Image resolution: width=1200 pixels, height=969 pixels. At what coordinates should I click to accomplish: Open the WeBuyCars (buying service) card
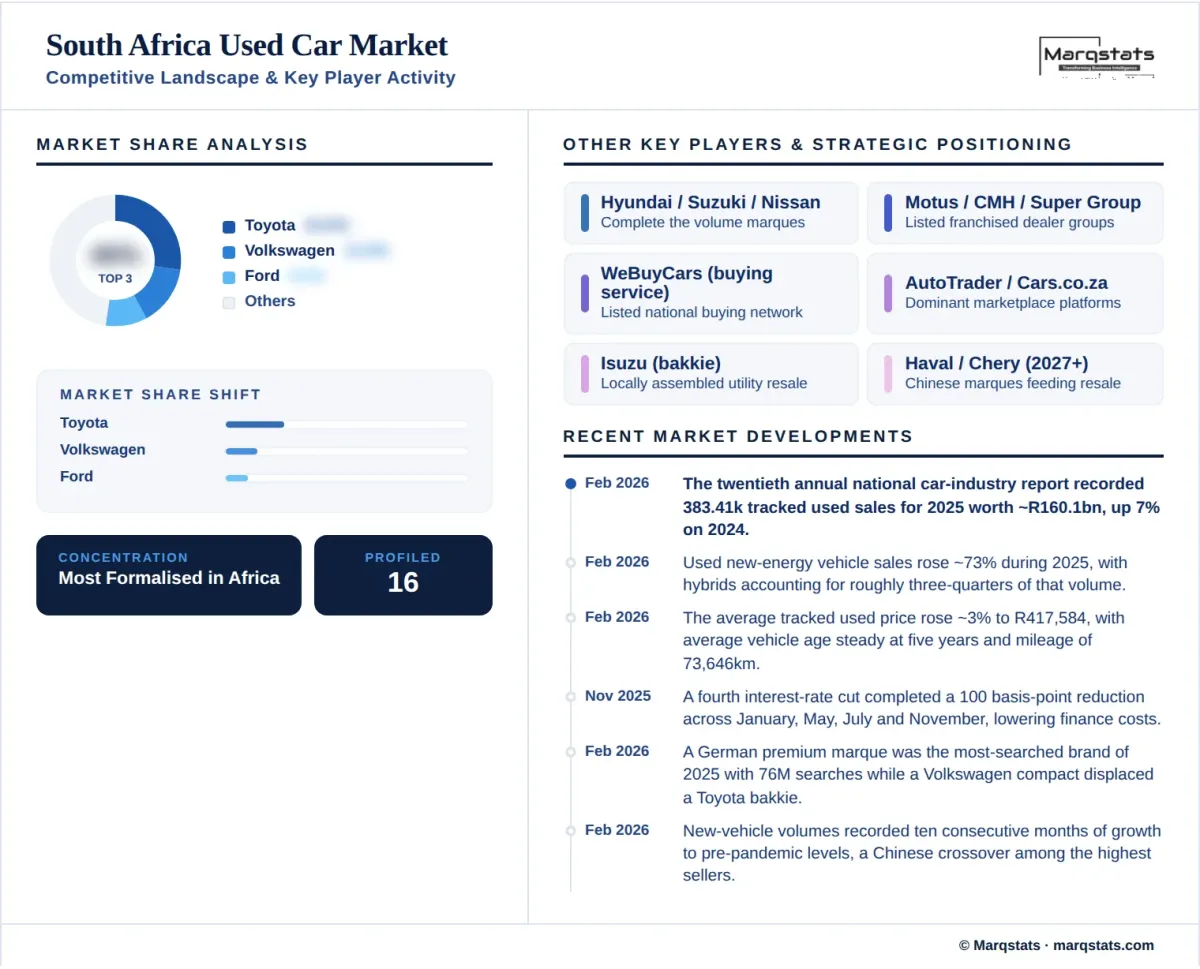(x=711, y=293)
